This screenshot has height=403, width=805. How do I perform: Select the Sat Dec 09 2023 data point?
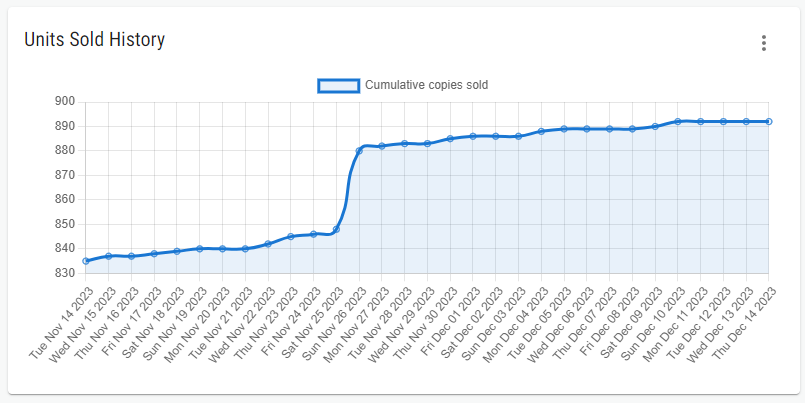(x=655, y=126)
